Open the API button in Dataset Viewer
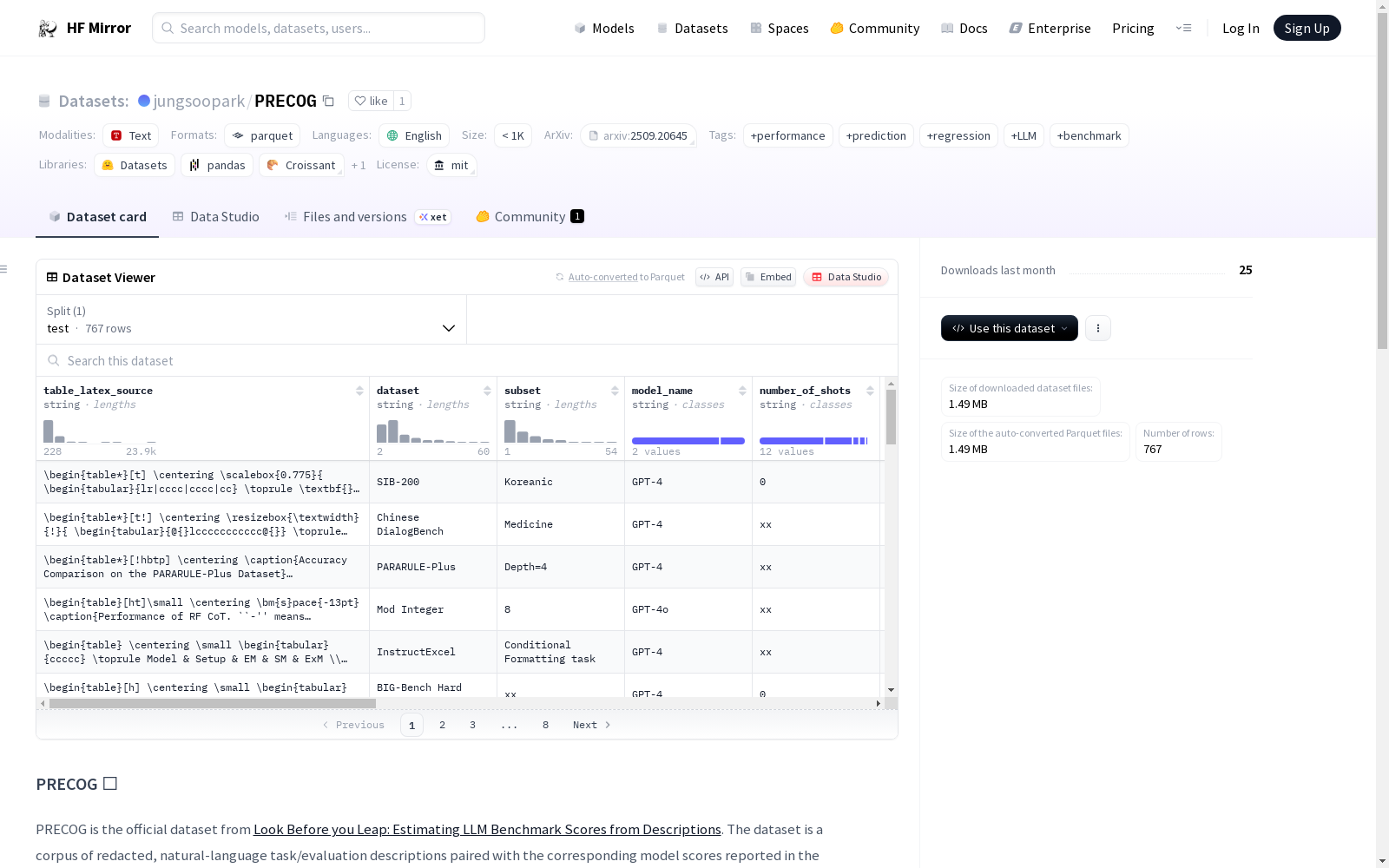1389x868 pixels. pos(714,277)
